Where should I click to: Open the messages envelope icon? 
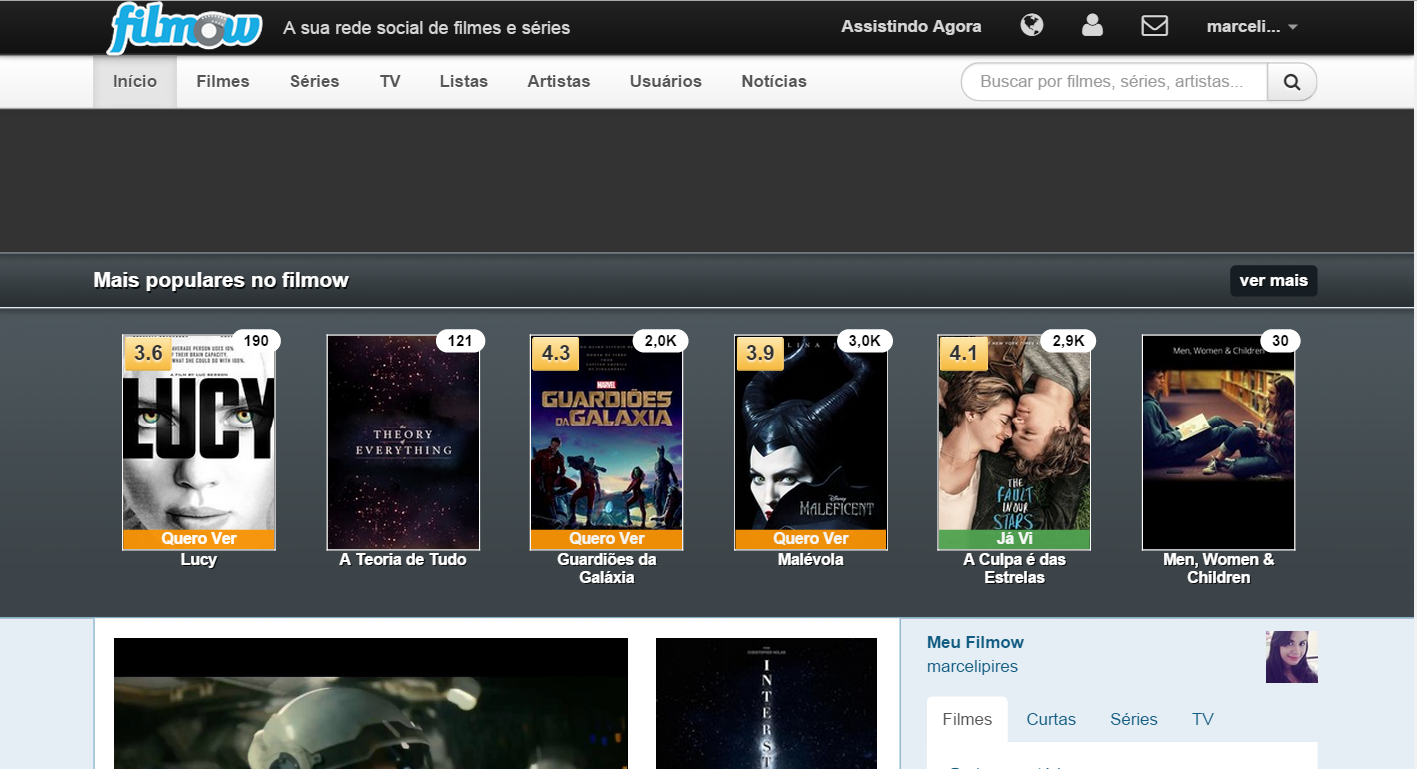1155,25
